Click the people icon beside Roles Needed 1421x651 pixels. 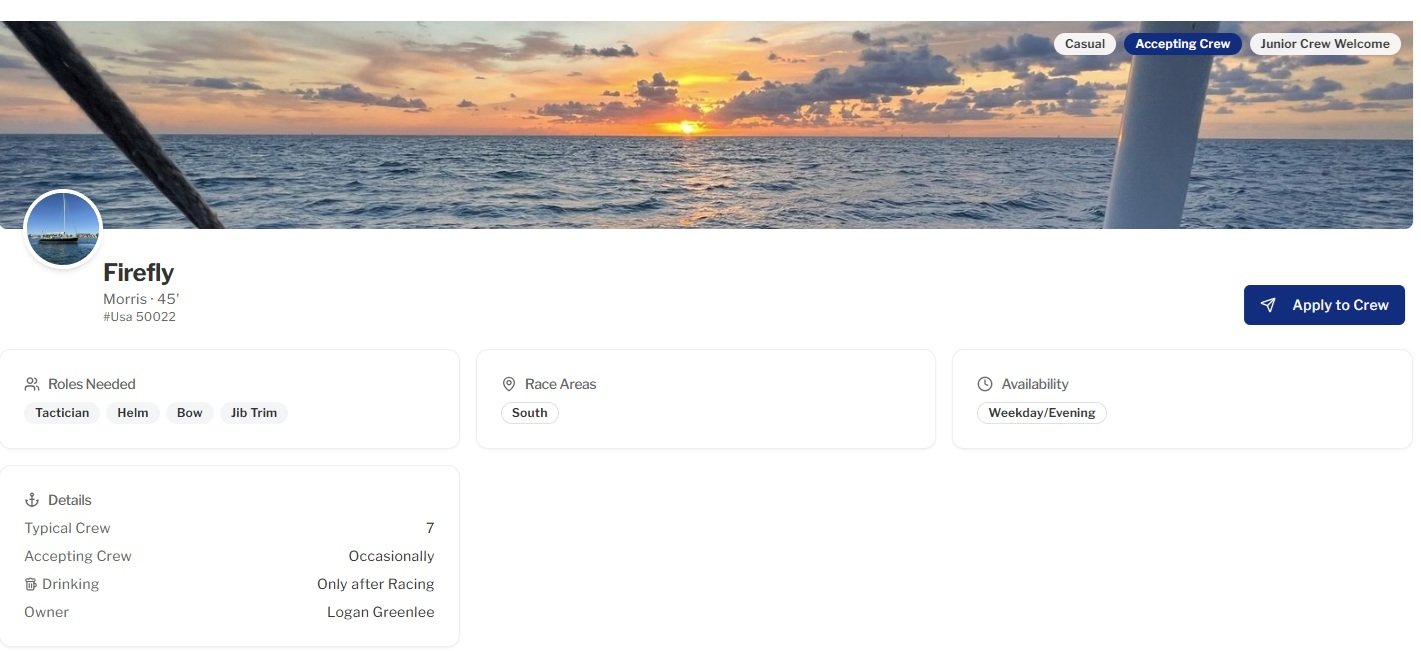pyautogui.click(x=32, y=384)
